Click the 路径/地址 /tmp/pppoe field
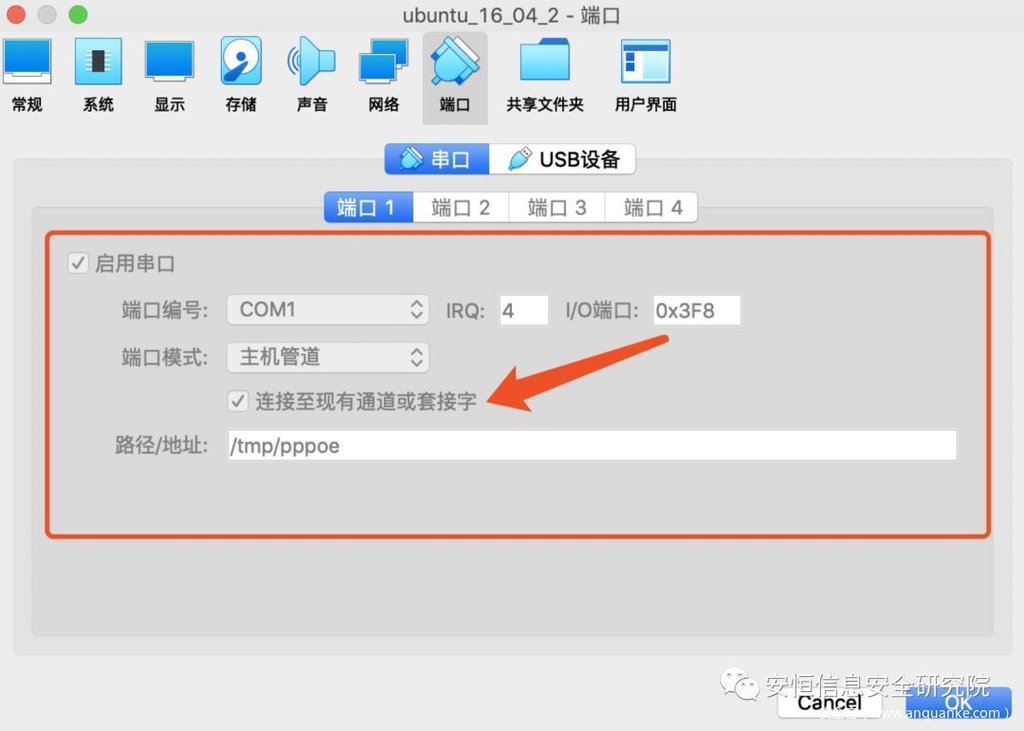Screen dimensions: 1024x731 (592, 446)
